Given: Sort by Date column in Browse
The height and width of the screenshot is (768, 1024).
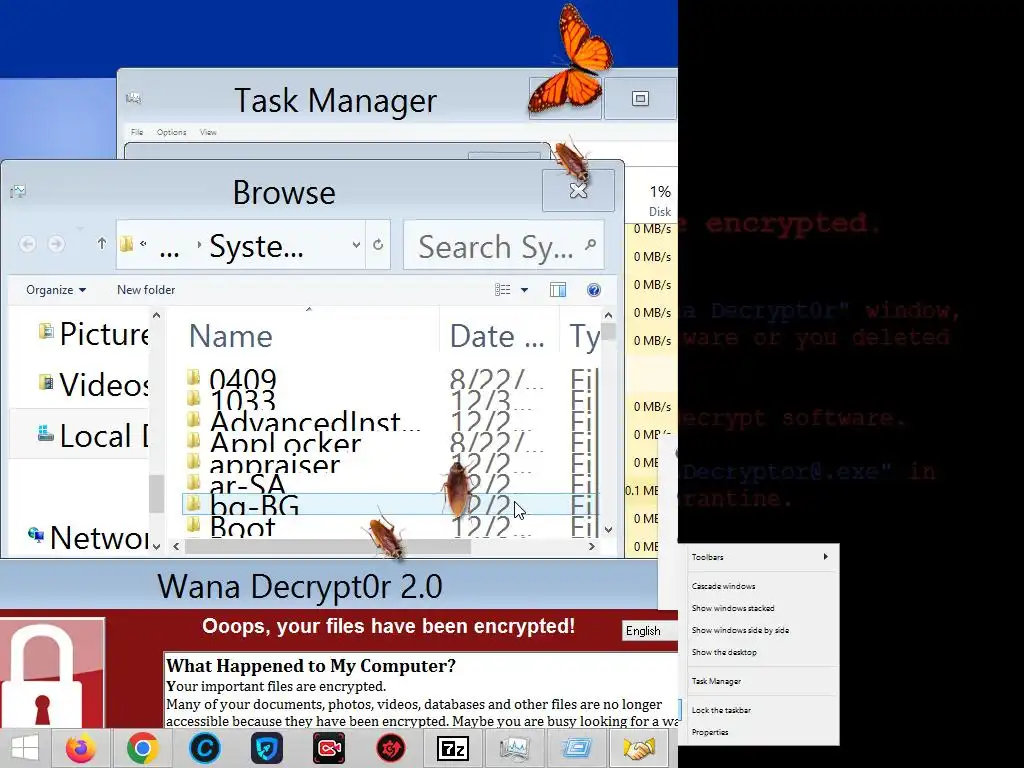Looking at the screenshot, I should pyautogui.click(x=499, y=336).
